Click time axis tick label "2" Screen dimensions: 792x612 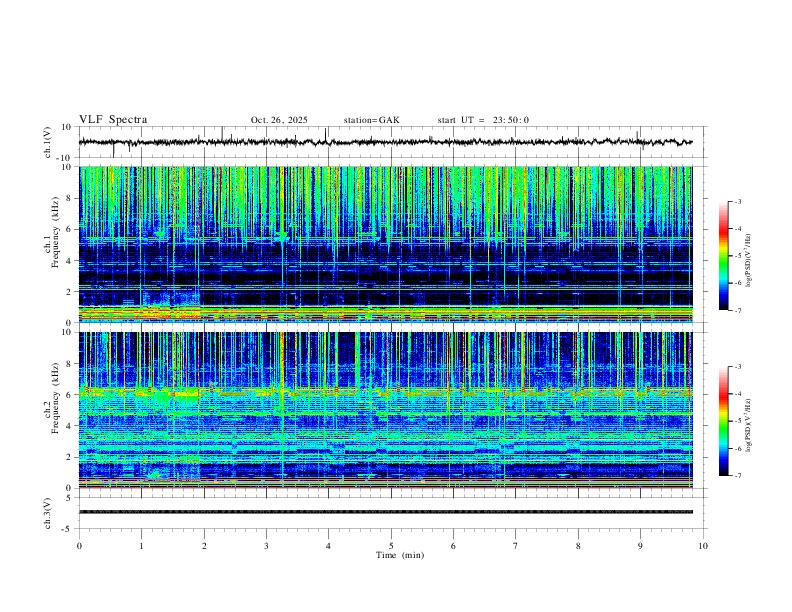pyautogui.click(x=204, y=546)
